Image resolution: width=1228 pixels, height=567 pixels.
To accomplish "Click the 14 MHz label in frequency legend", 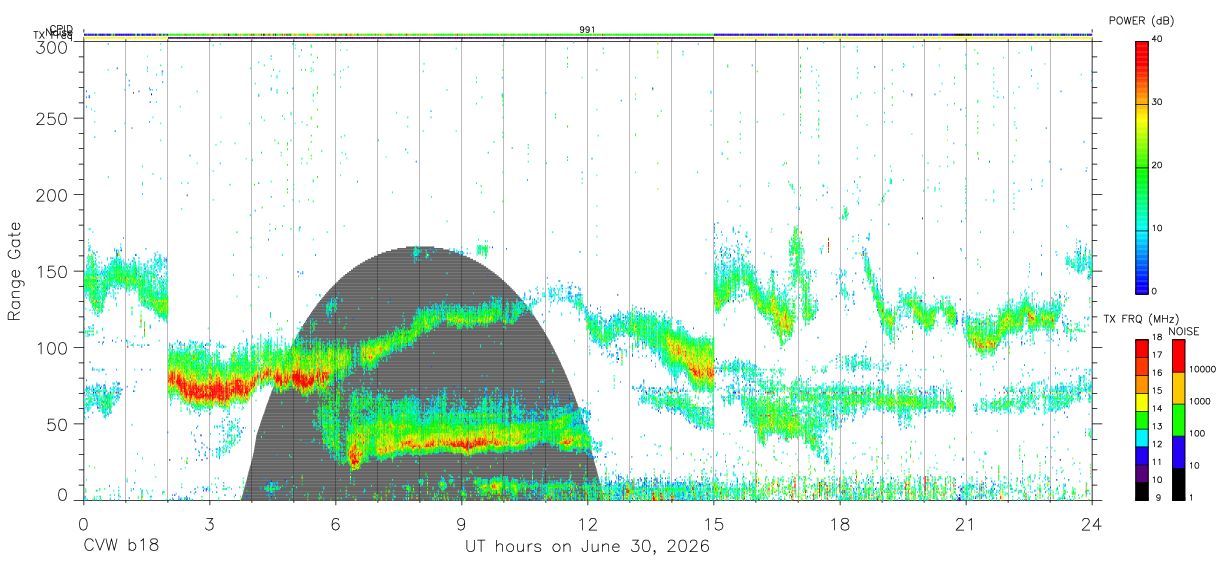I will coord(1158,409).
